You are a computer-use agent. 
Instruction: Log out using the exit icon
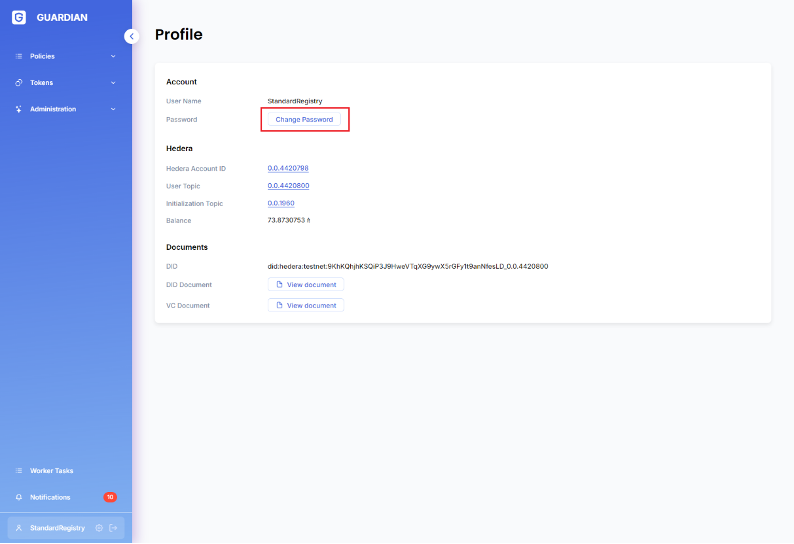(113, 527)
